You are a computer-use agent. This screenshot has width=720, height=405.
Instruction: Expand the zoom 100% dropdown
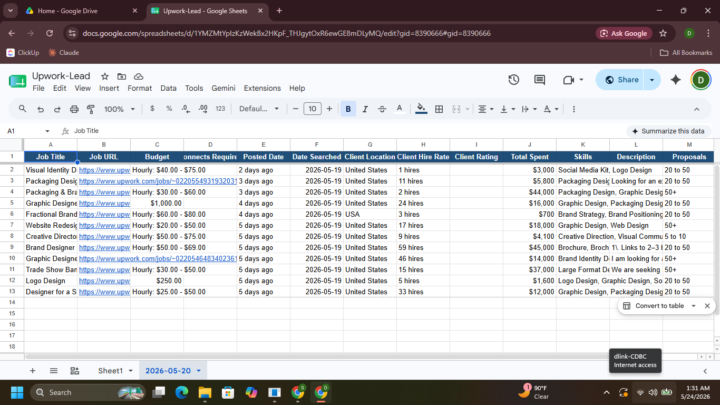(x=119, y=109)
